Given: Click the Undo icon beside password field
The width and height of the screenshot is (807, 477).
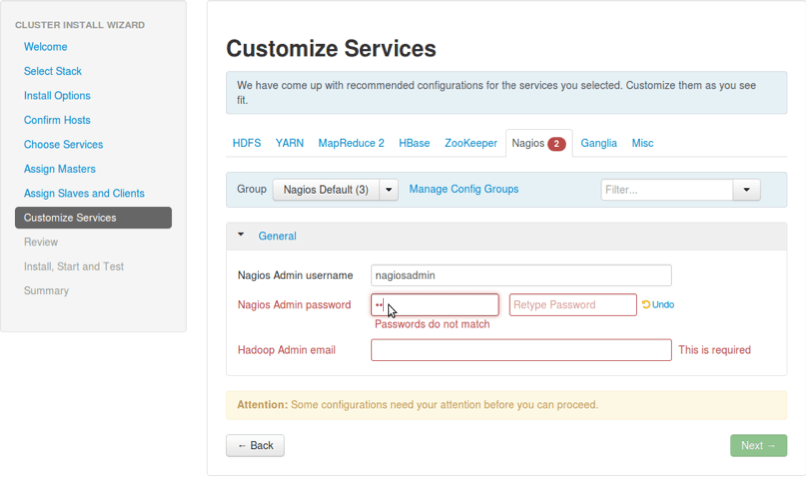Looking at the screenshot, I should [x=646, y=305].
